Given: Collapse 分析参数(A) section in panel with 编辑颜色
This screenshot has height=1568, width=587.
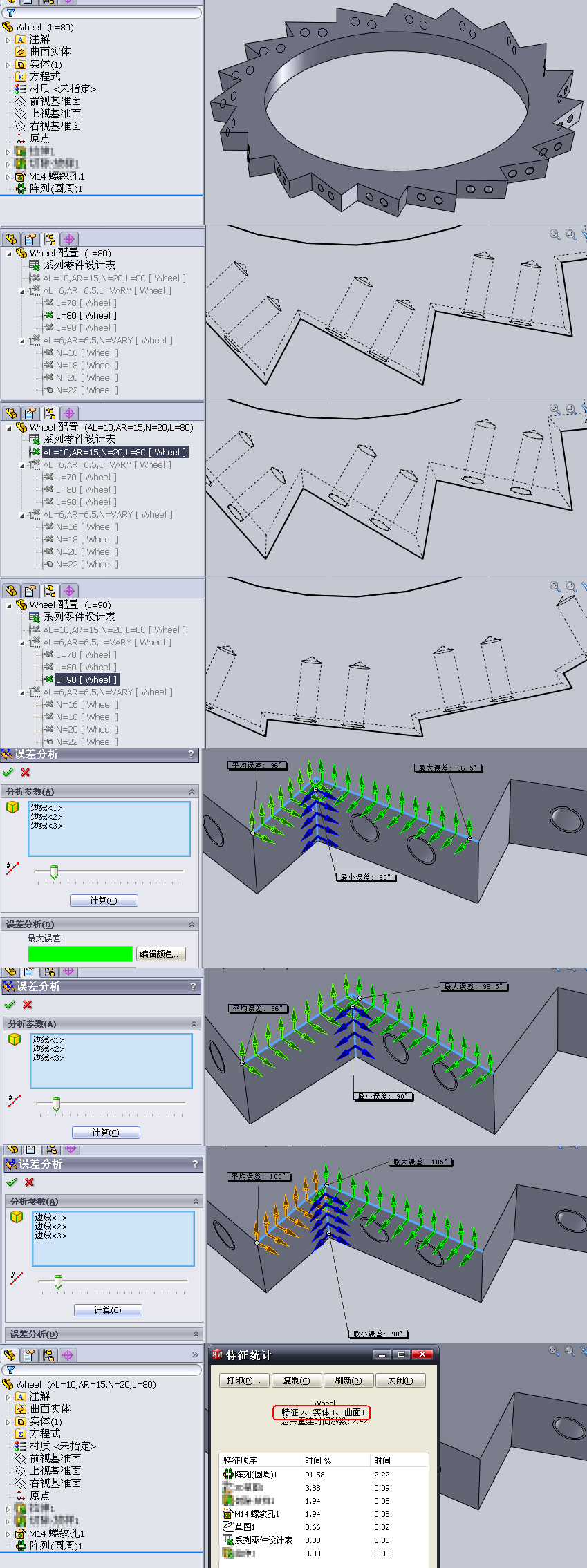Looking at the screenshot, I should pyautogui.click(x=192, y=791).
